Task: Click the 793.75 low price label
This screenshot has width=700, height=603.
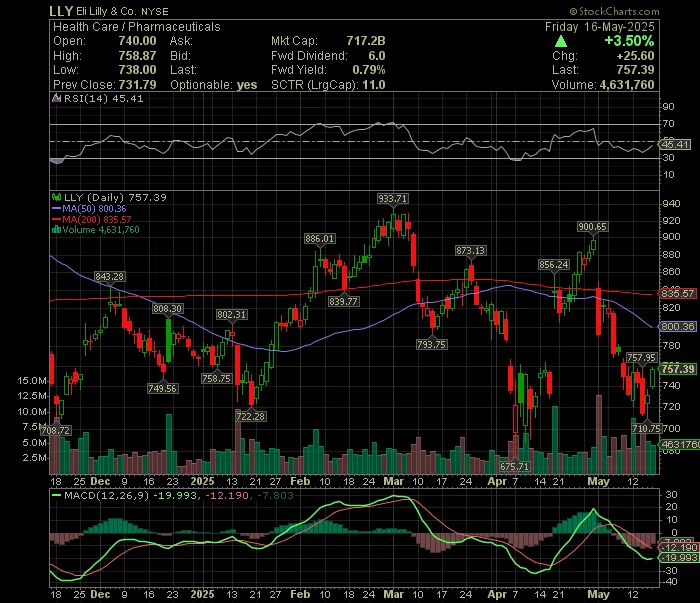Action: tap(431, 344)
